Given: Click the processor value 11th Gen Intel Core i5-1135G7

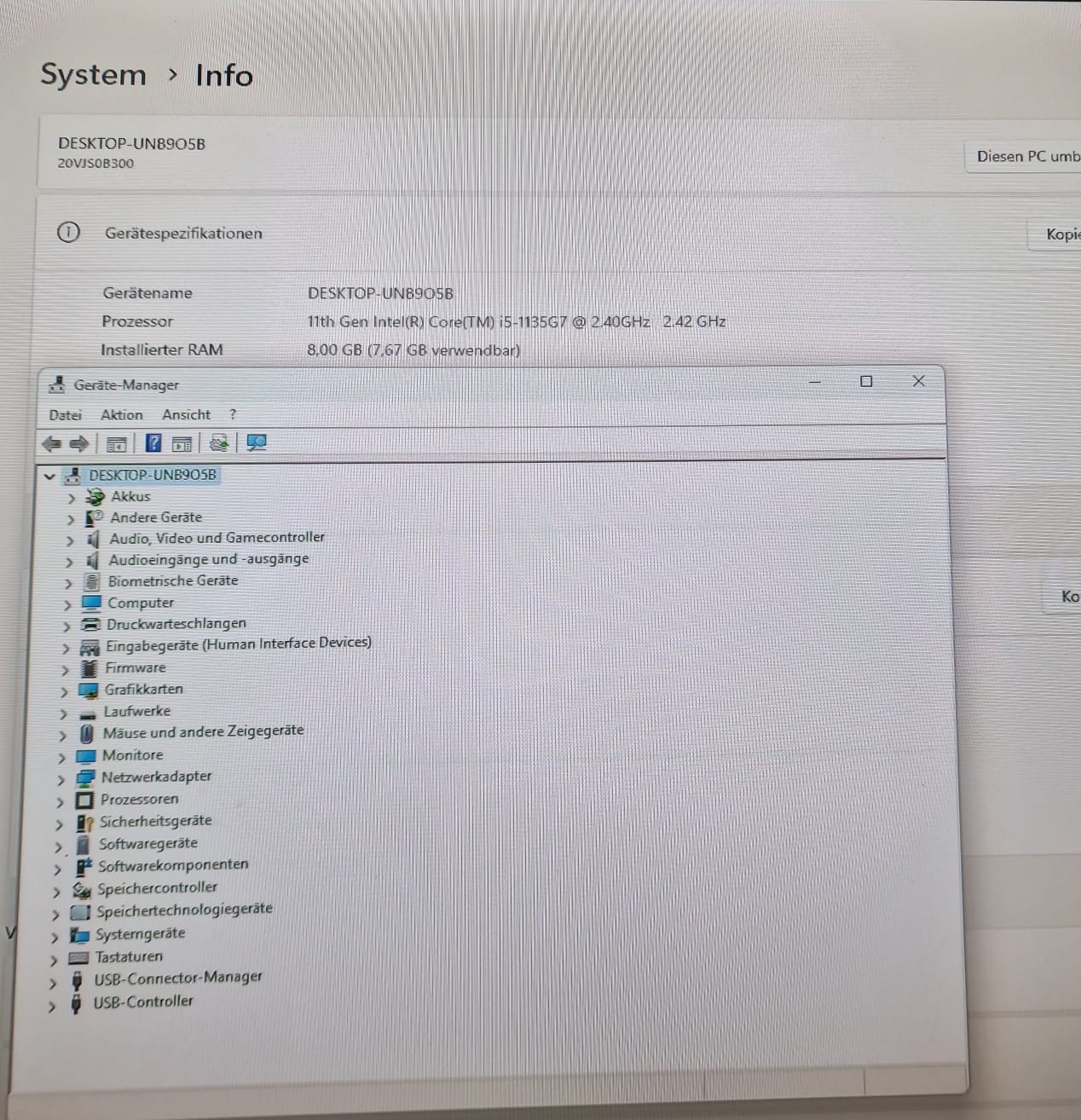Looking at the screenshot, I should (517, 321).
